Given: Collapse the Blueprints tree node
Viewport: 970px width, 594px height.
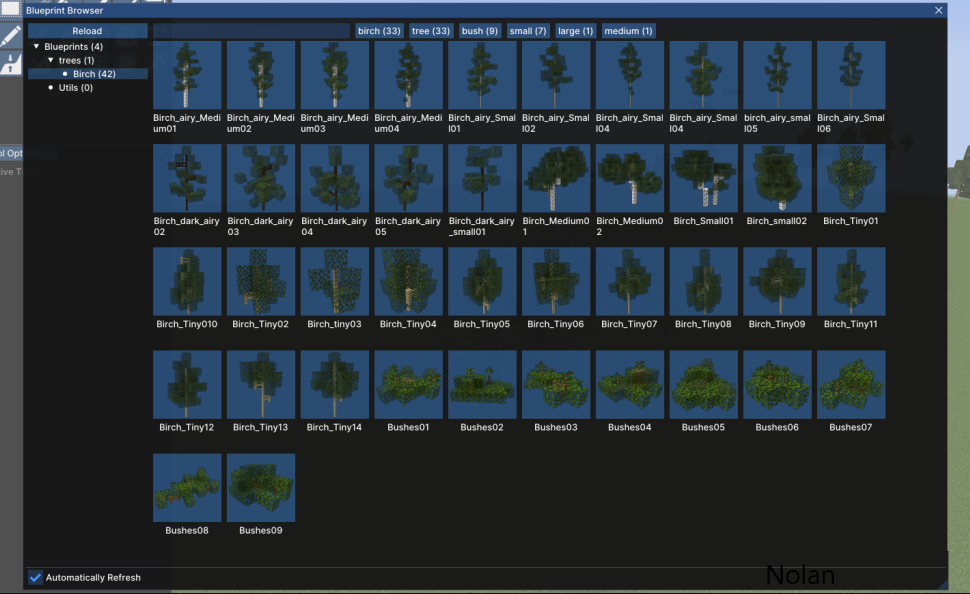Looking at the screenshot, I should (37, 47).
